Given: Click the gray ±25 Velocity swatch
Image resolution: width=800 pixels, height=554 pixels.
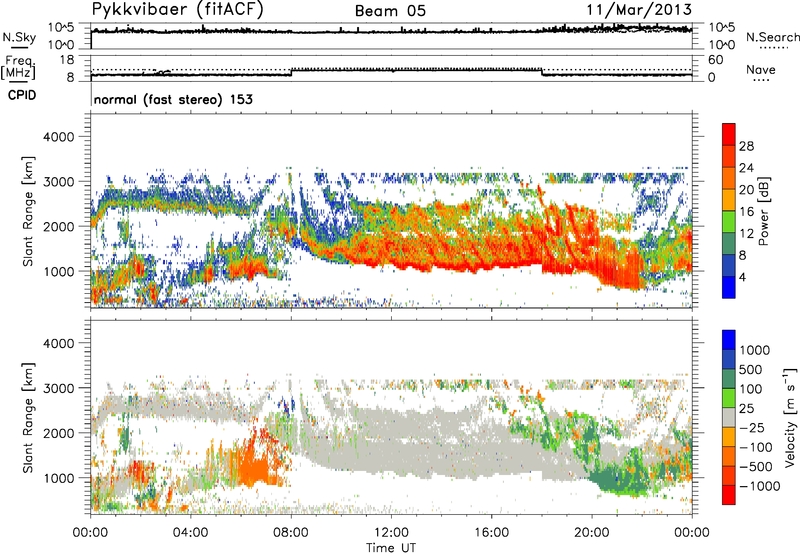Looking at the screenshot, I should (729, 417).
